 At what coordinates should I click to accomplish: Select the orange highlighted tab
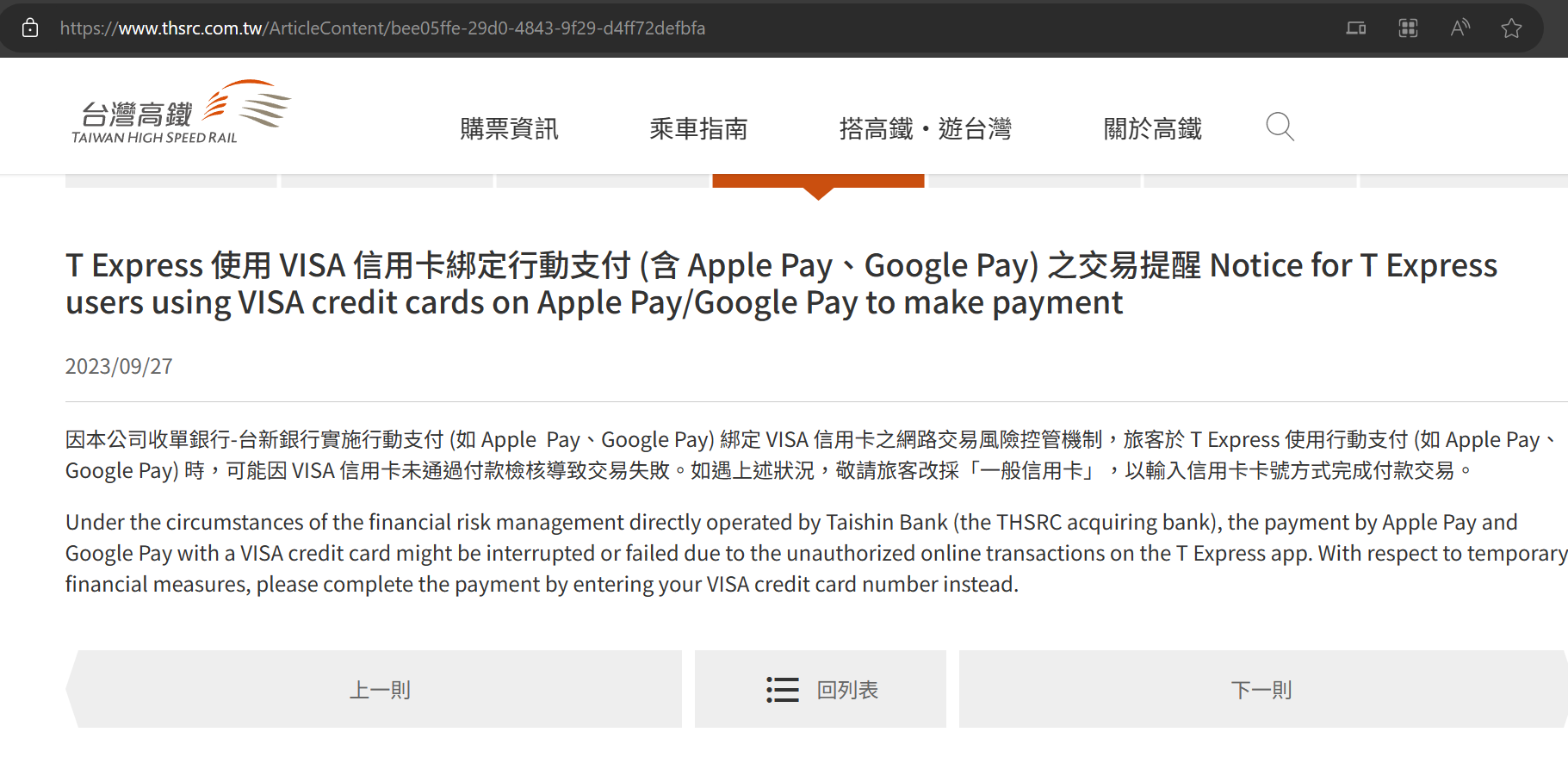[x=818, y=182]
